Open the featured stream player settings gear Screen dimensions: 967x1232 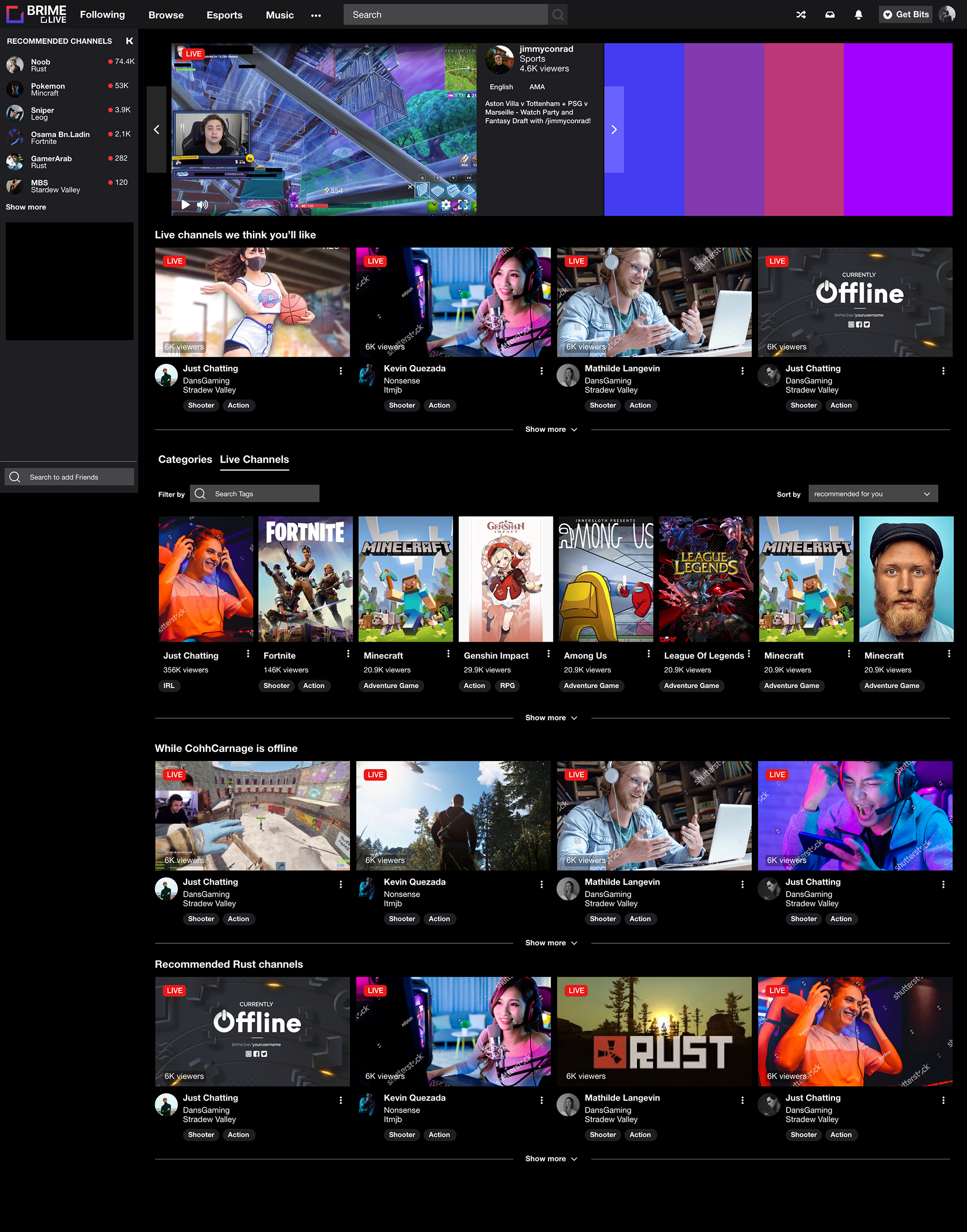pyautogui.click(x=446, y=204)
